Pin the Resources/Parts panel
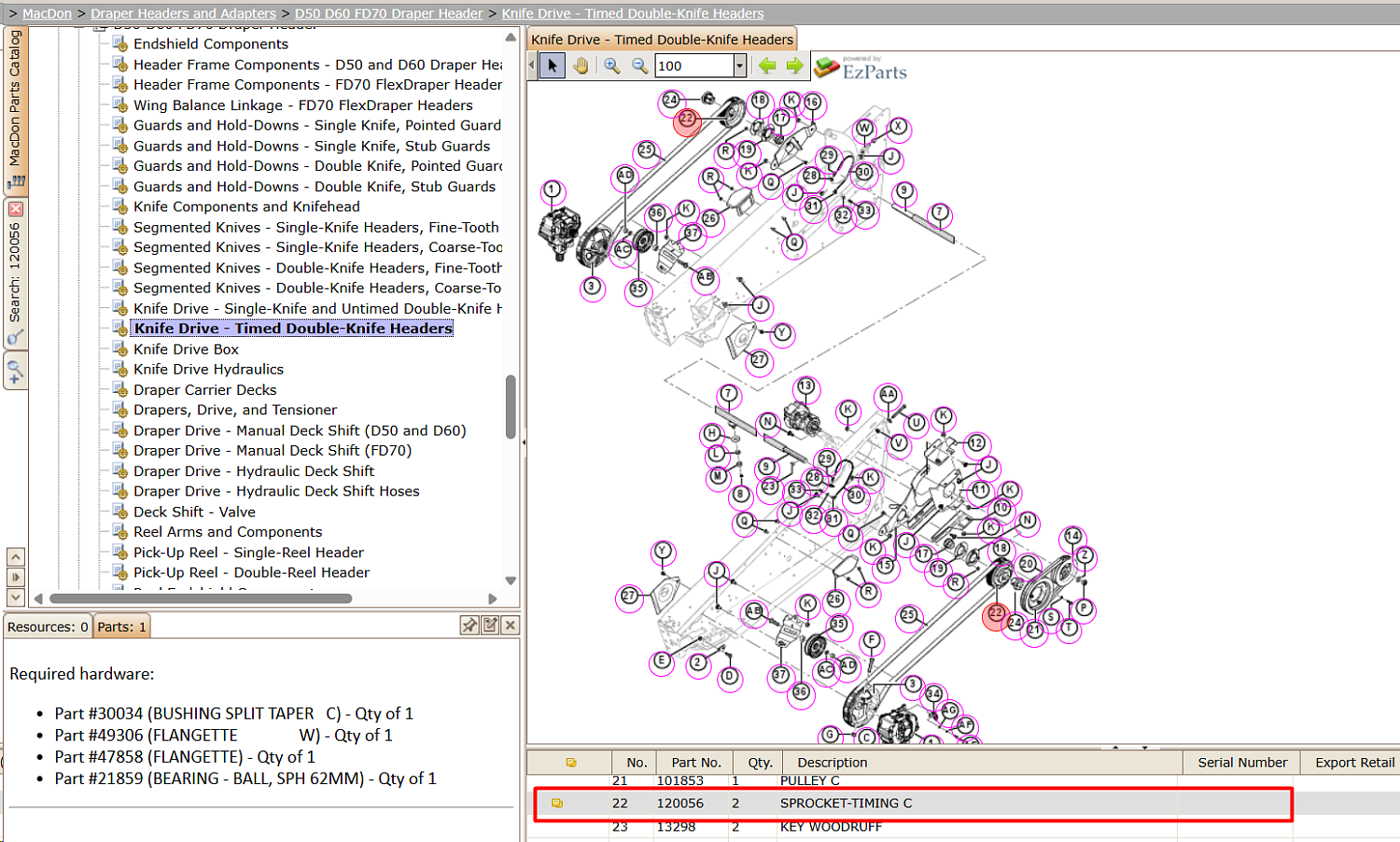The image size is (1400, 842). pyautogui.click(x=469, y=625)
